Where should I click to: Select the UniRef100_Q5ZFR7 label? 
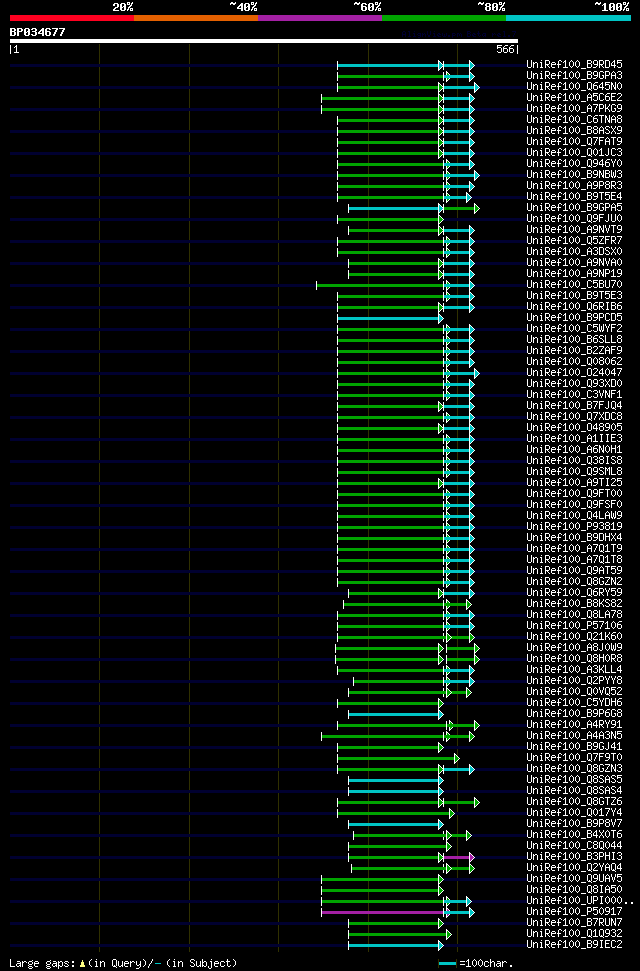pos(574,241)
